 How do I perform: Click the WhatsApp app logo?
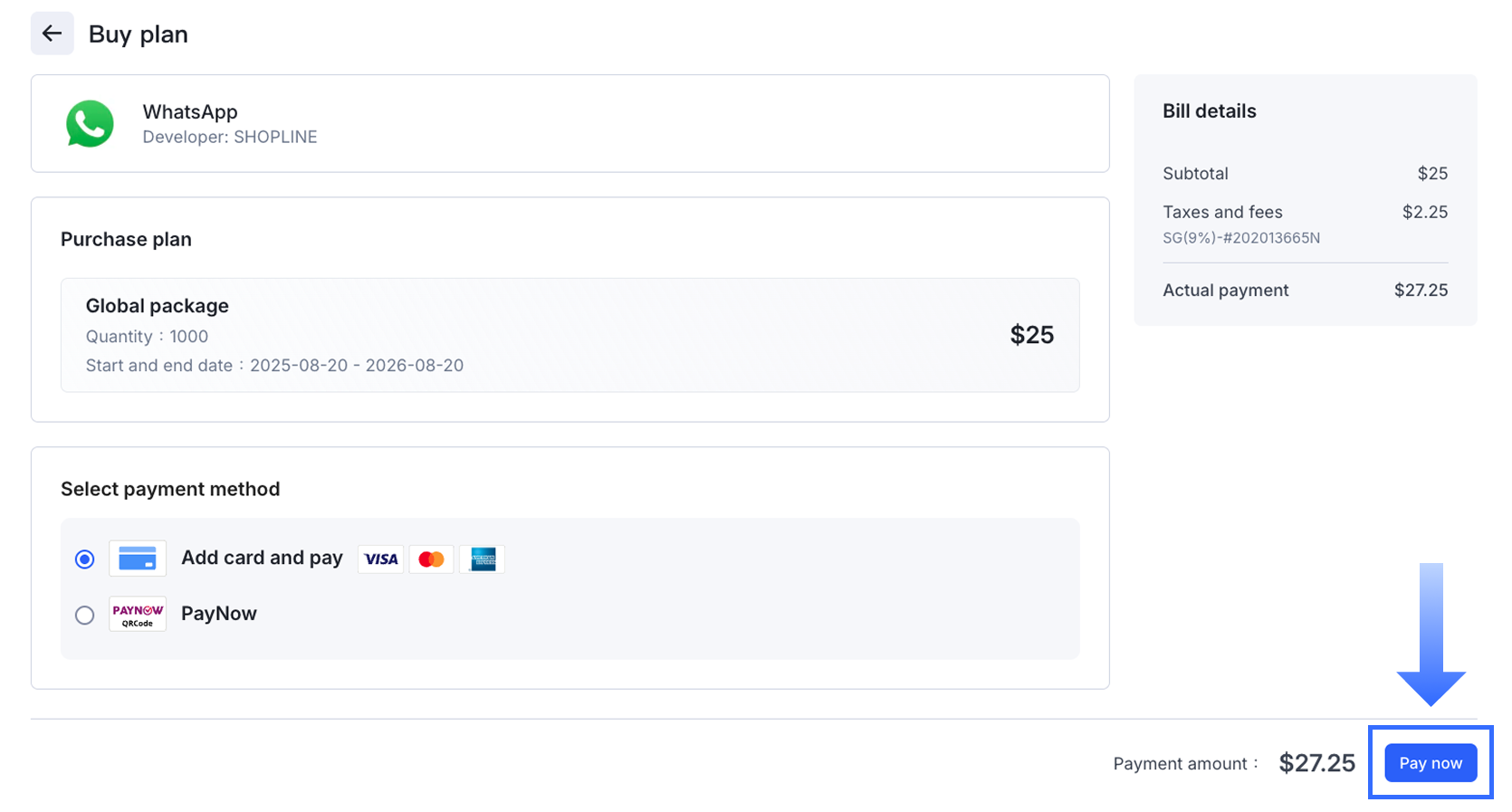tap(90, 124)
